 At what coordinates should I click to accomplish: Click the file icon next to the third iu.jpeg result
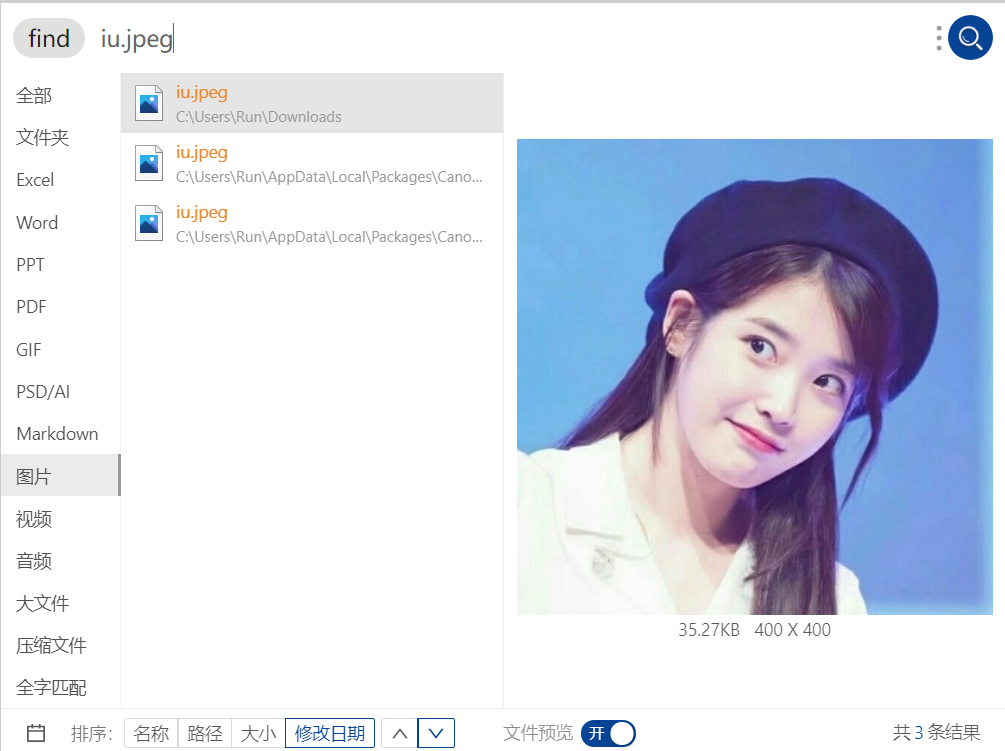[x=148, y=222]
